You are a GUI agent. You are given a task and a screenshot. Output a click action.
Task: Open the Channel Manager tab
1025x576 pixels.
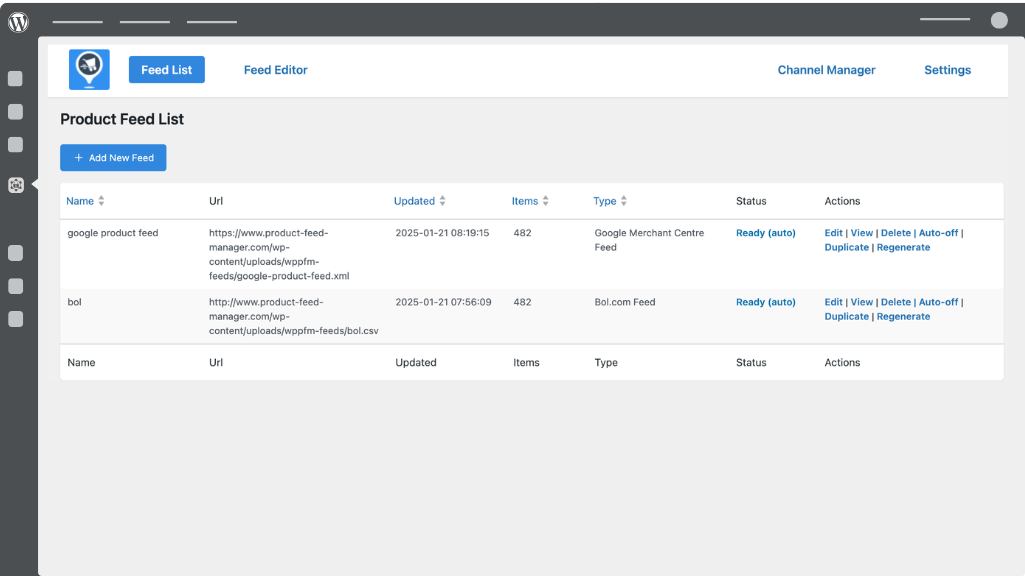(826, 70)
